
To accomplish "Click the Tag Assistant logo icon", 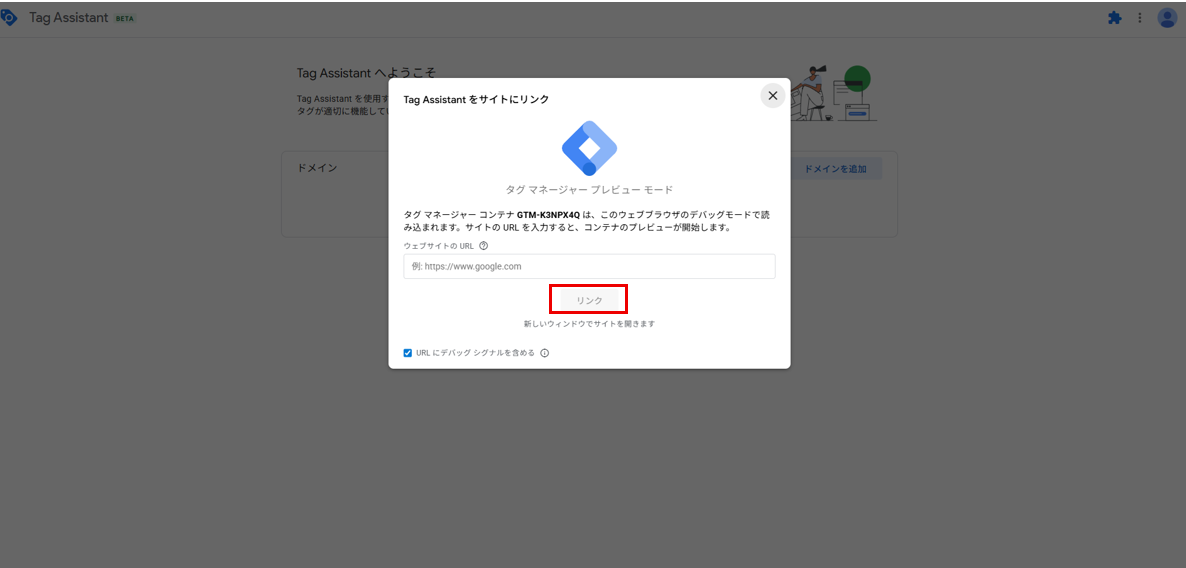I will [9, 17].
